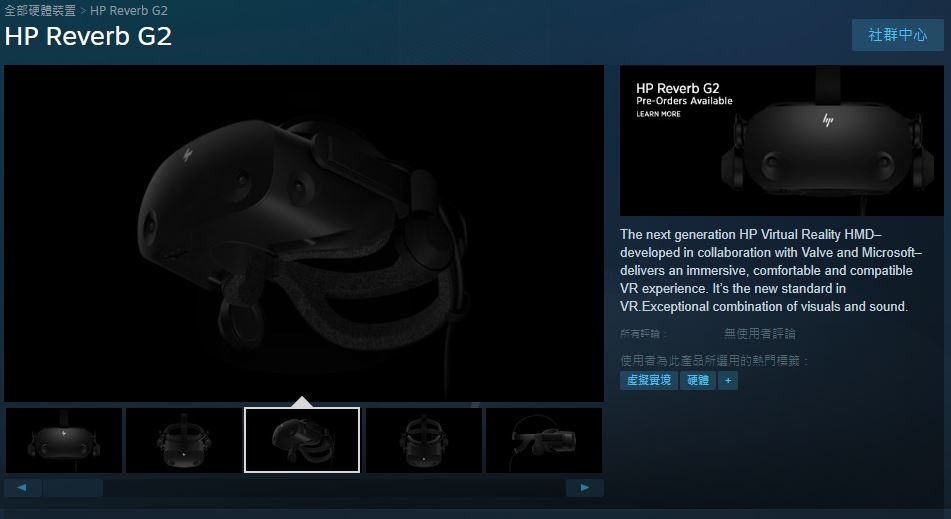Select fifth thumbnail showing headset side view
This screenshot has height=519, width=951.
click(x=544, y=440)
